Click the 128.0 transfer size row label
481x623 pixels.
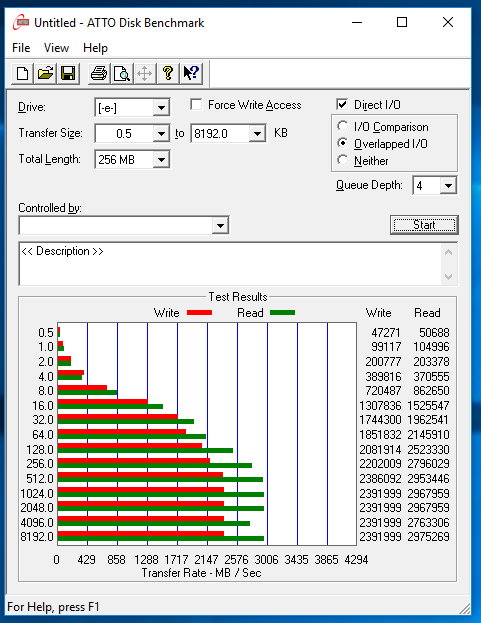coord(40,449)
